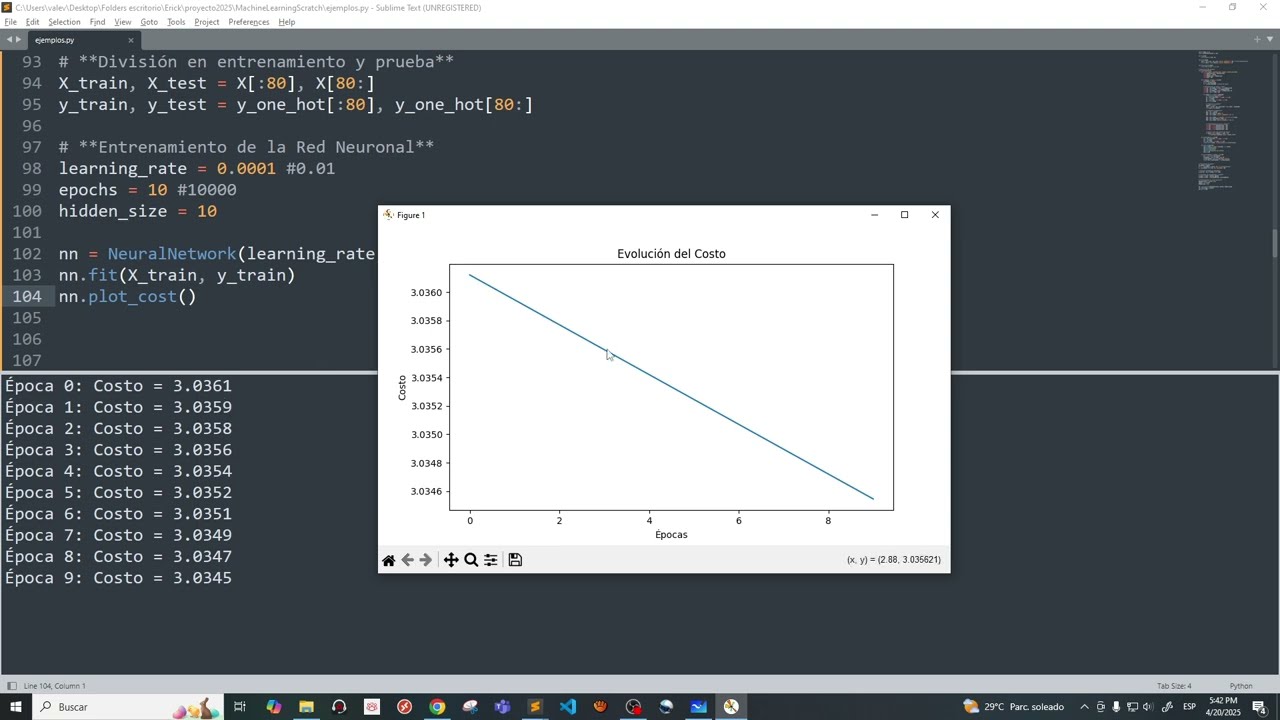This screenshot has height=720, width=1280.
Task: Open Copilot from the taskbar
Action: pos(274,707)
